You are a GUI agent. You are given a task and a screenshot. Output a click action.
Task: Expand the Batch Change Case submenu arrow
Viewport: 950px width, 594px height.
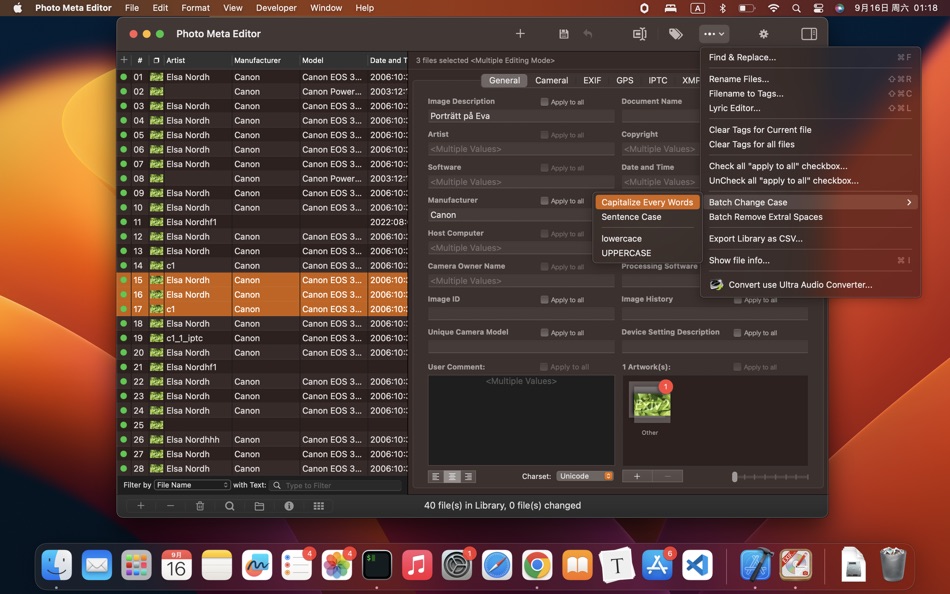[909, 202]
